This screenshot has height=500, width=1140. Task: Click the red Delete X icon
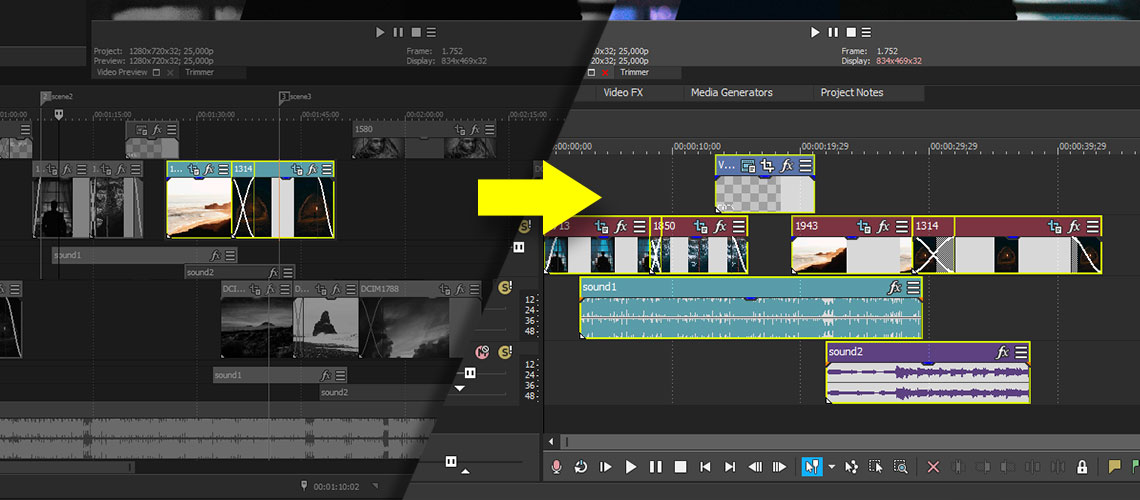[x=933, y=467]
